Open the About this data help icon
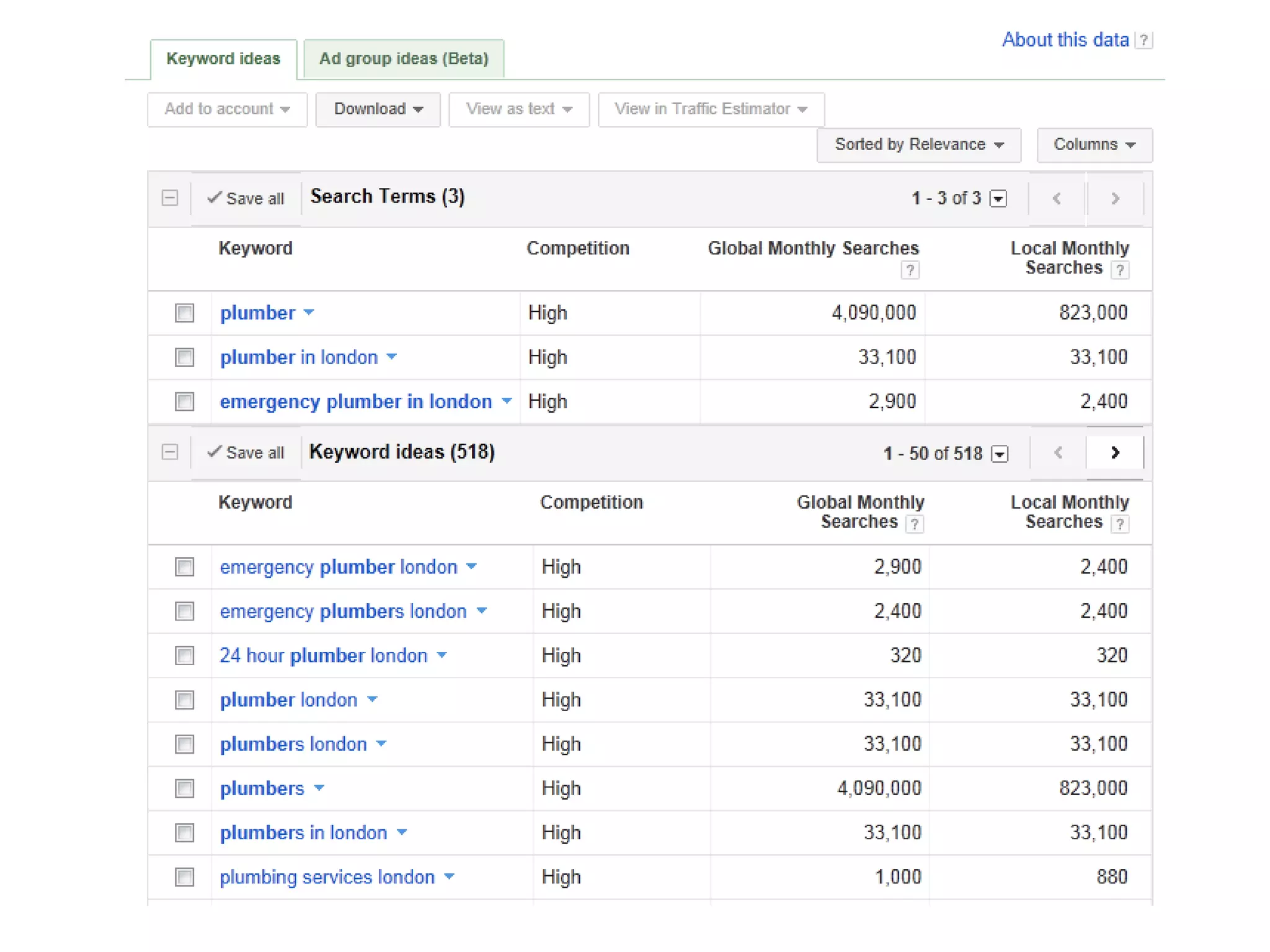This screenshot has height=952, width=1270. coord(1144,40)
